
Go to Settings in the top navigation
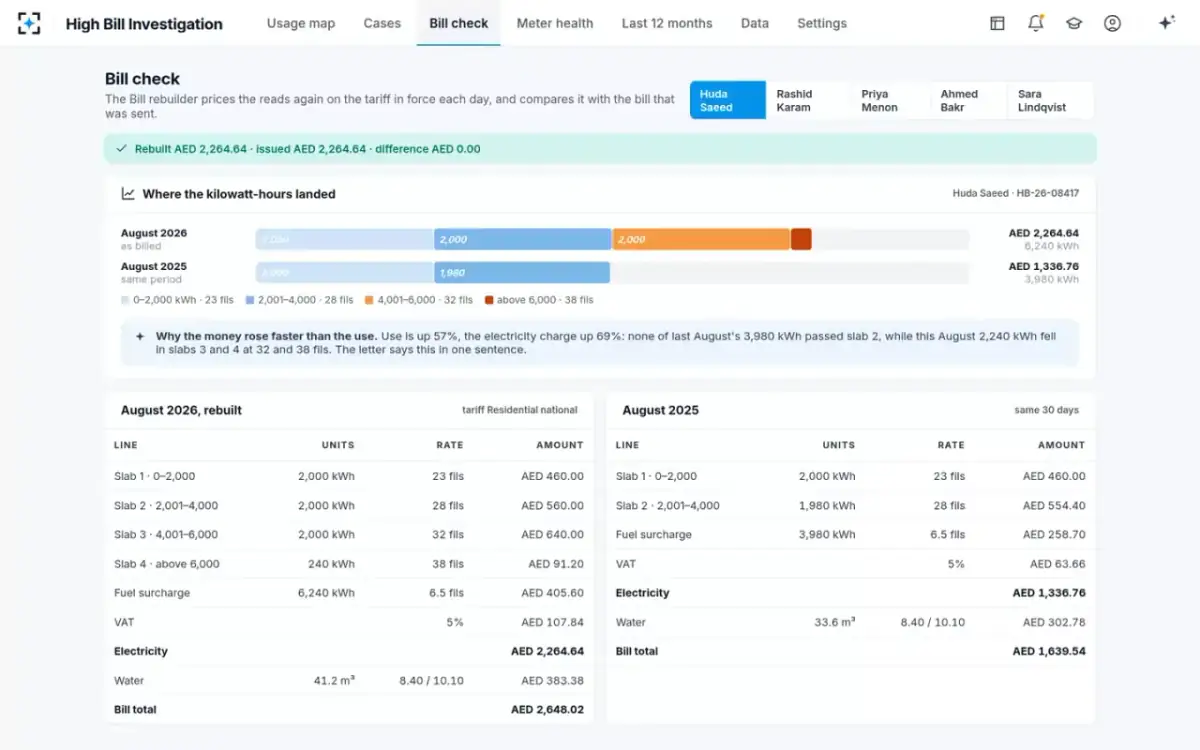click(822, 23)
